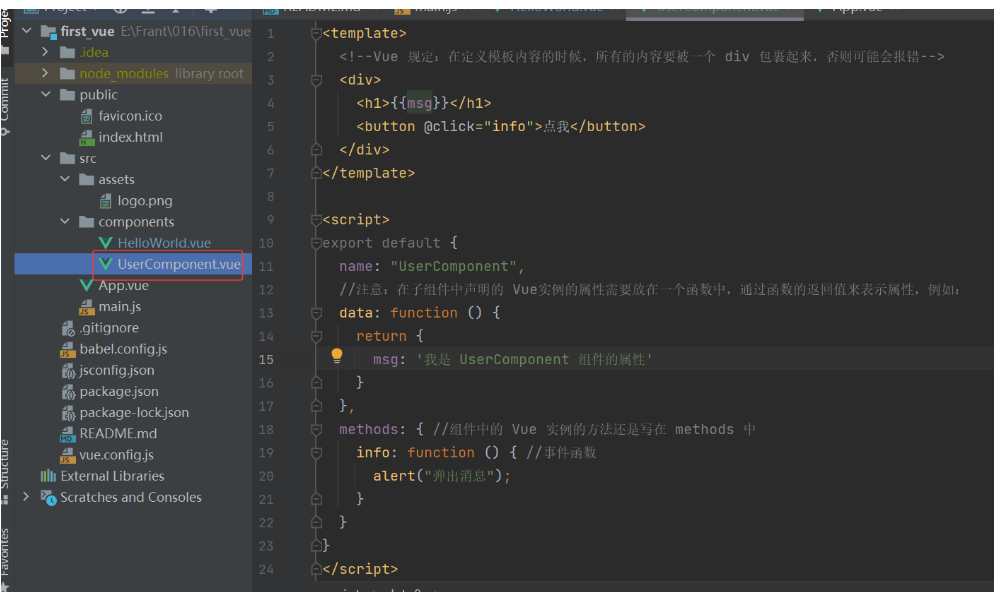The height and width of the screenshot is (592, 1004).
Task: Collapse the components folder chevron
Action: (65, 221)
